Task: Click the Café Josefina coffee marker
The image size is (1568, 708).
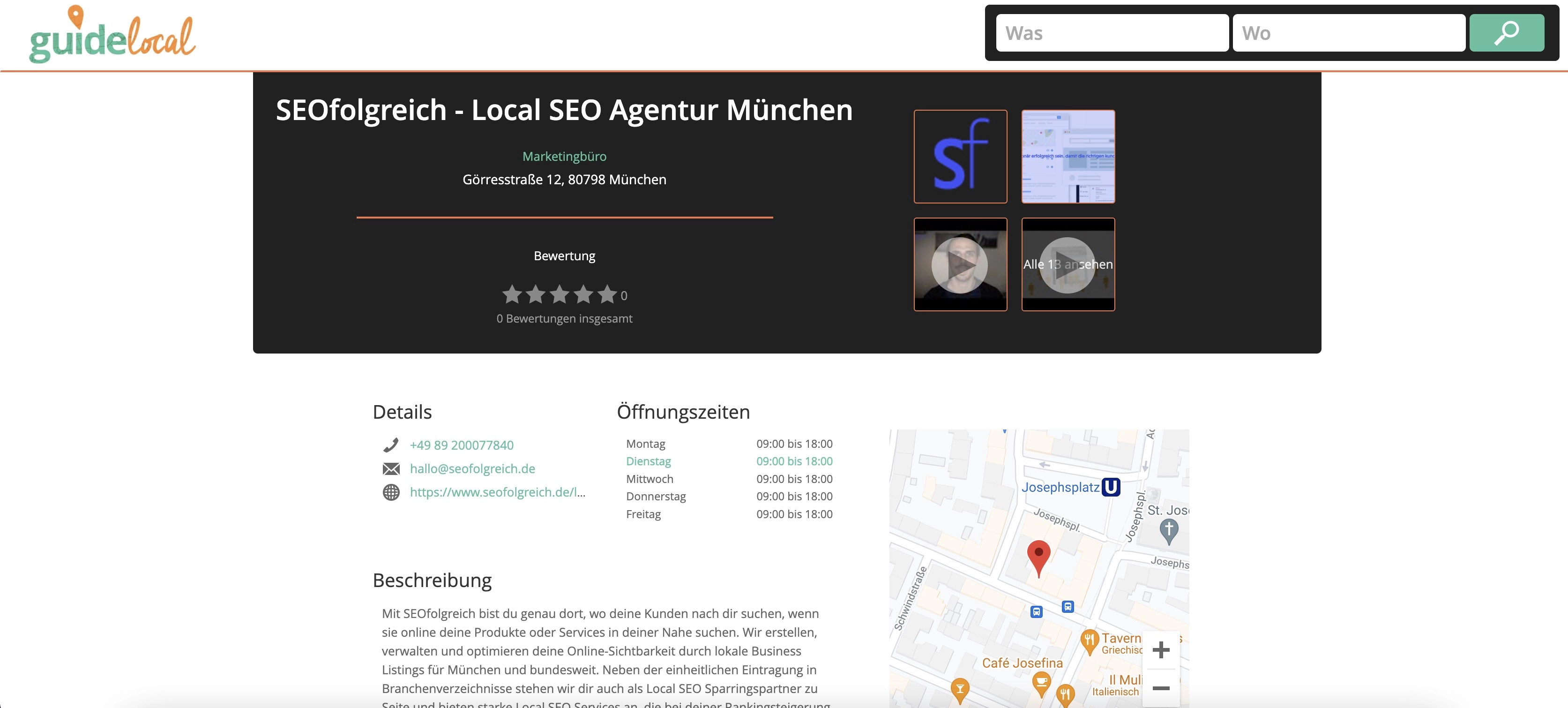Action: point(1041,683)
